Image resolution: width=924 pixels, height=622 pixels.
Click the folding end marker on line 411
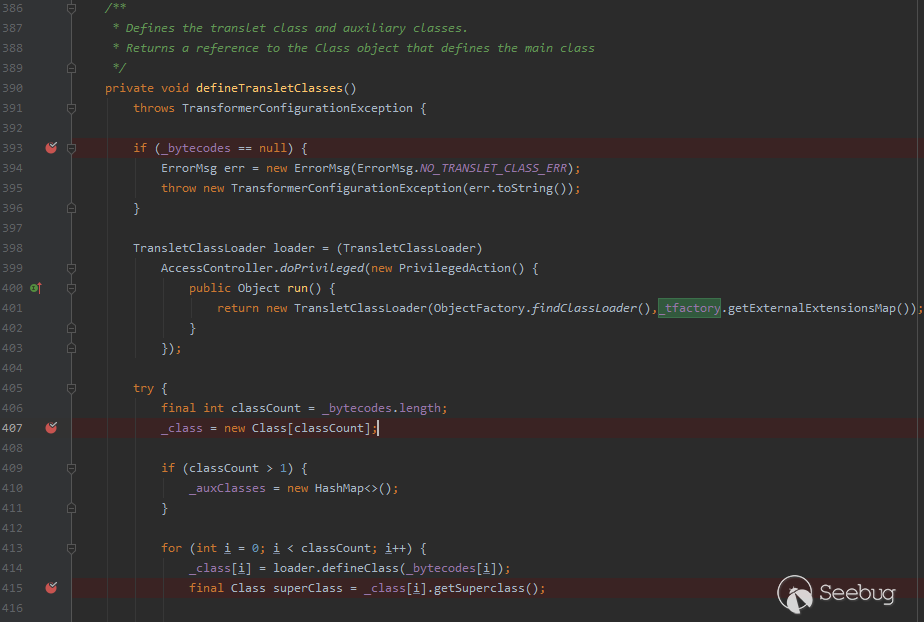click(x=70, y=507)
